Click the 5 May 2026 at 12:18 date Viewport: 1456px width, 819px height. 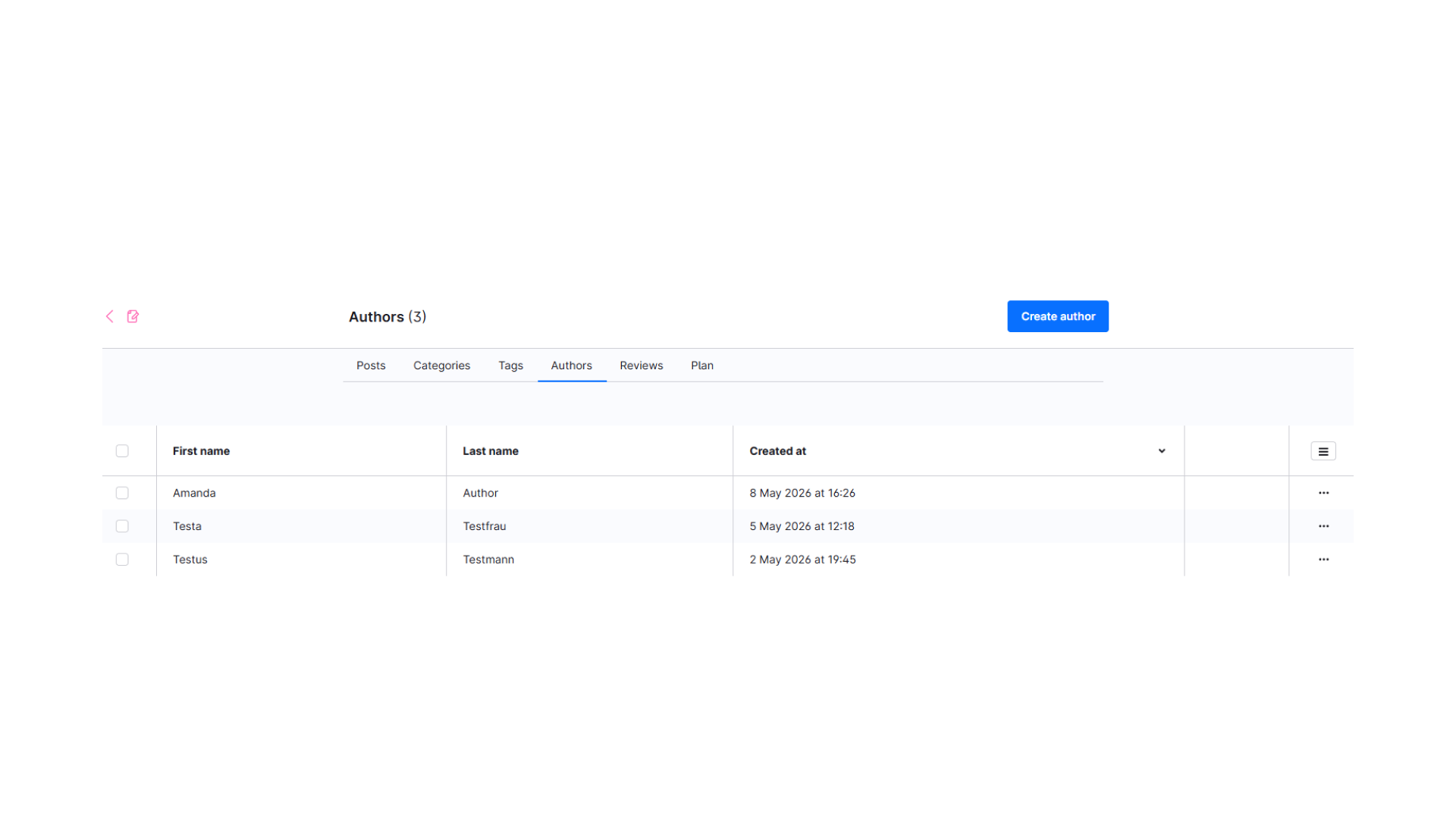pyautogui.click(x=802, y=526)
